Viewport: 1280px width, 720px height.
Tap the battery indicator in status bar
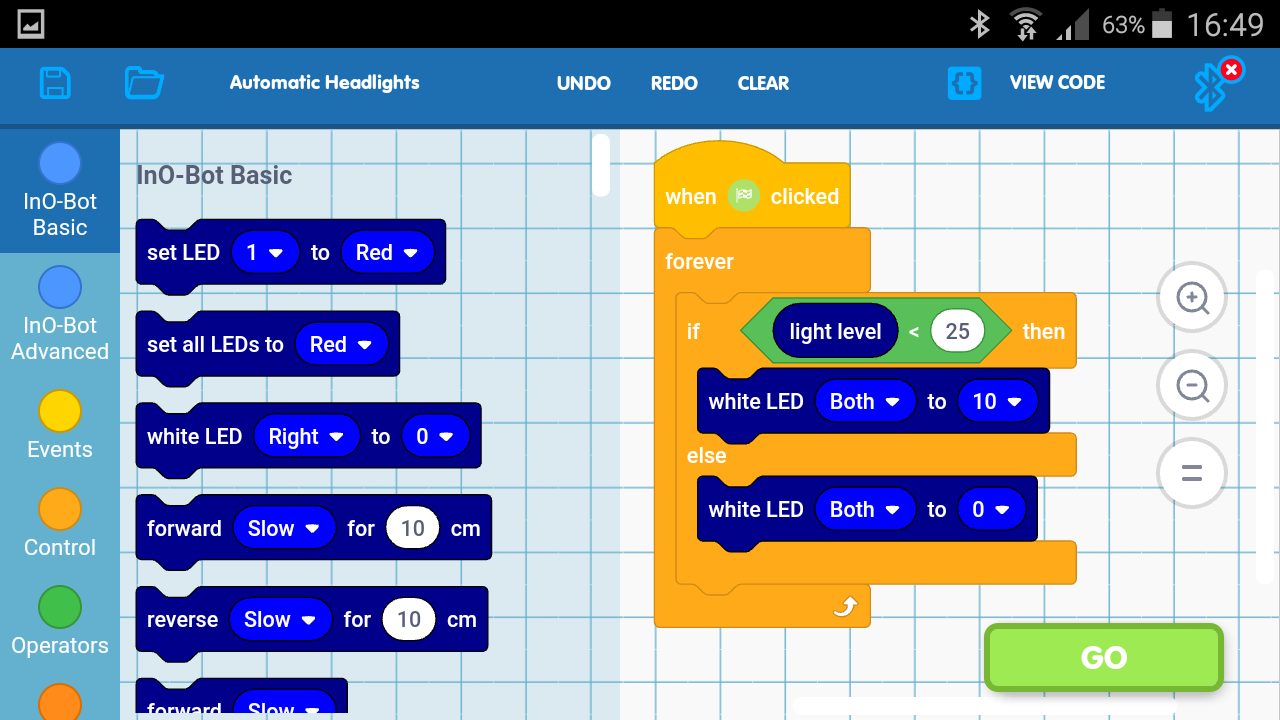(1162, 24)
